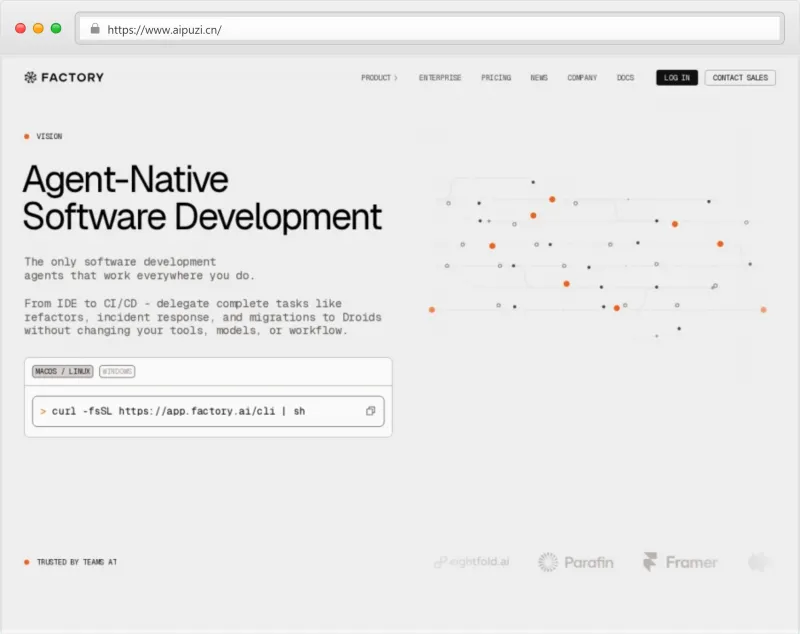Copy the curl install command
The height and width of the screenshot is (634, 800).
pyautogui.click(x=370, y=411)
